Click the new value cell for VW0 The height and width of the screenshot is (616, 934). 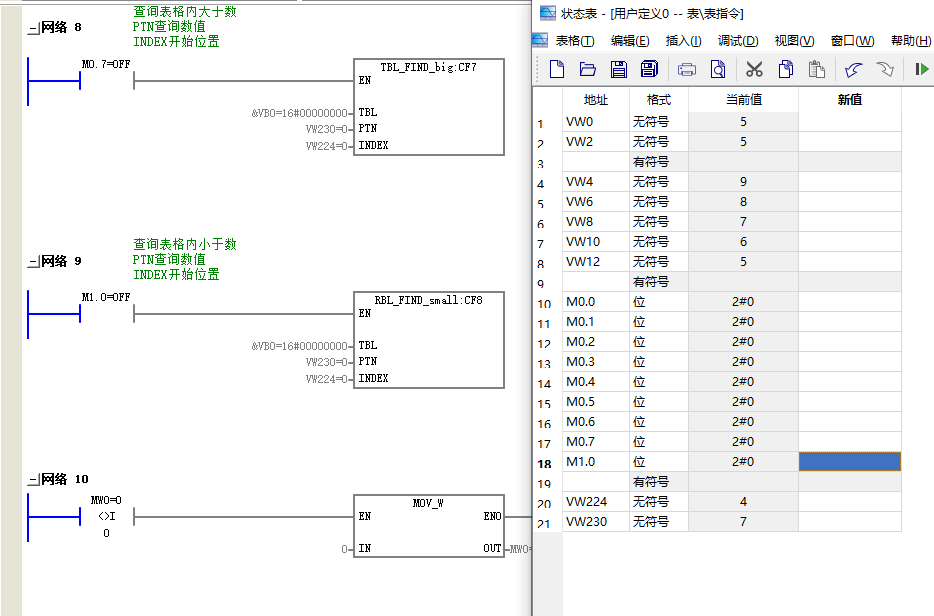849,122
